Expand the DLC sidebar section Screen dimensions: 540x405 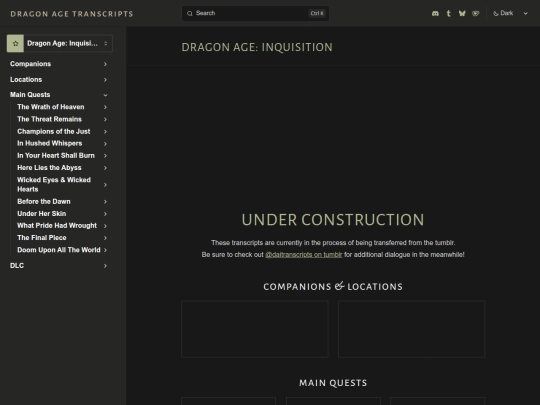(59, 266)
